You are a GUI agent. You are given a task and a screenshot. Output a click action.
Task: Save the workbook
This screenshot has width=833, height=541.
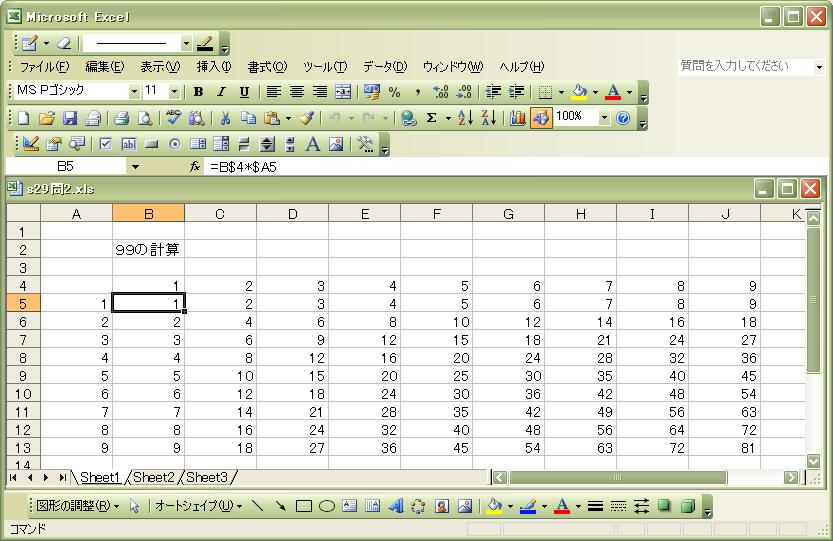click(70, 118)
